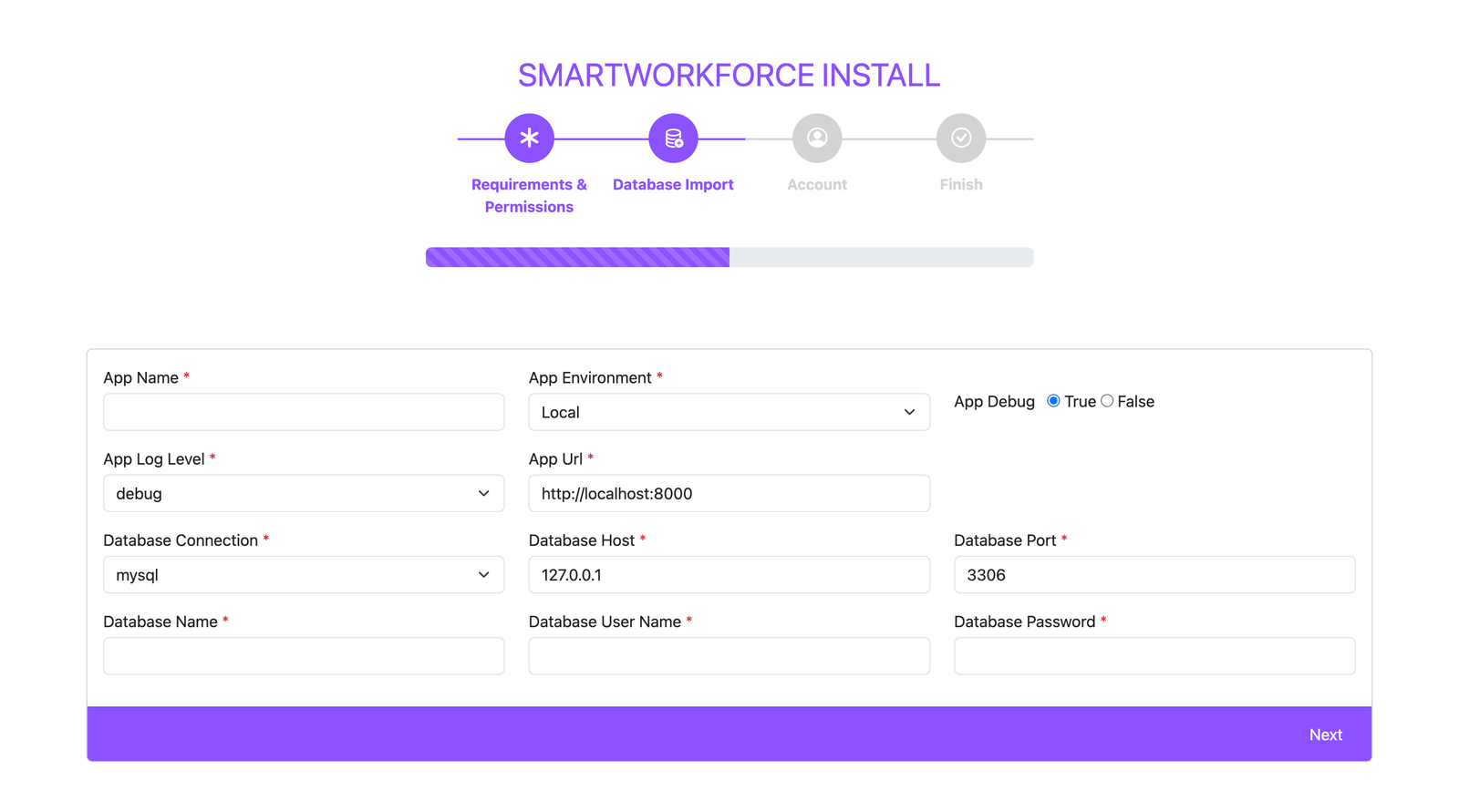
Task: Select True for App Debug
Action: point(1053,401)
